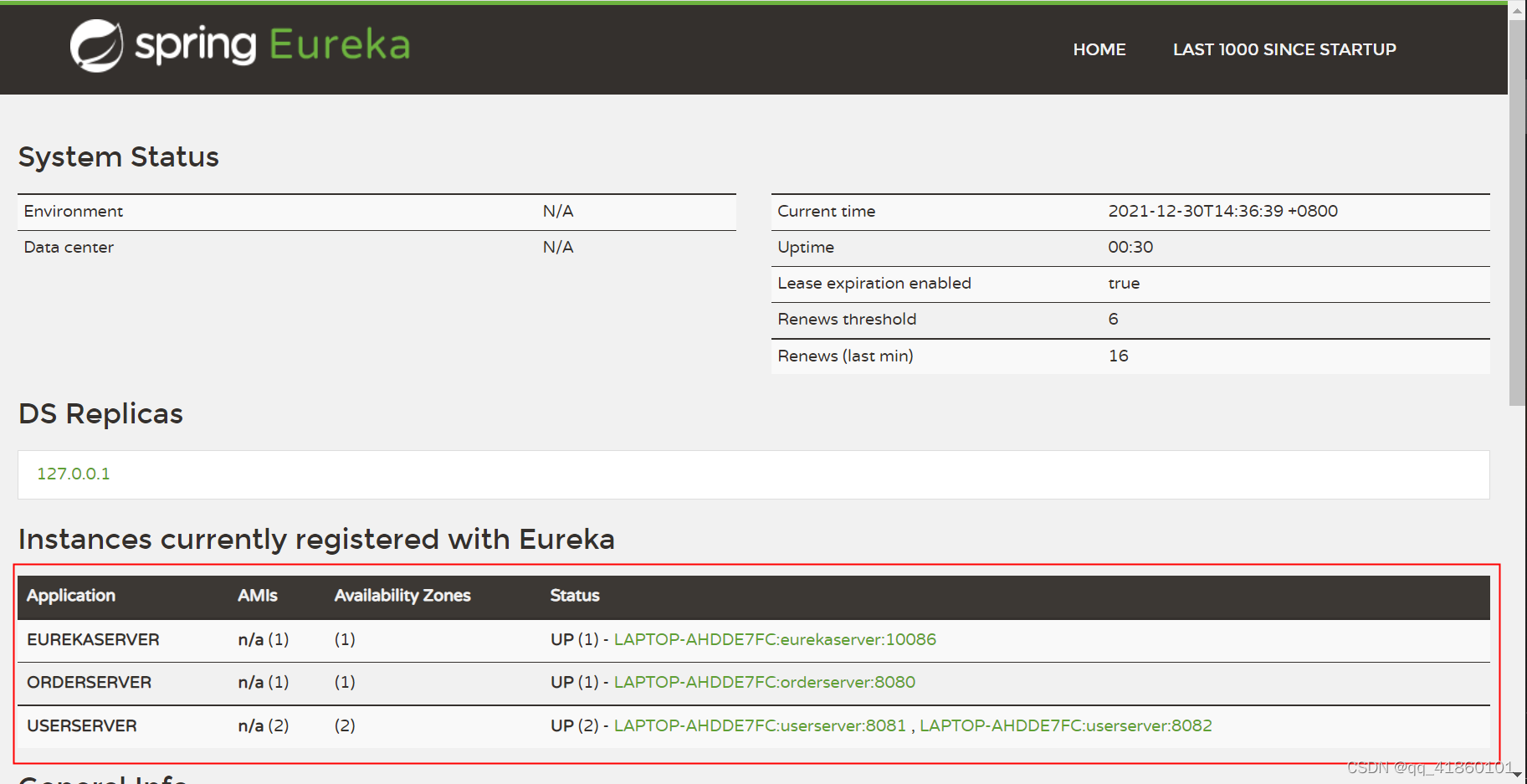Open the HOME navigation item
The image size is (1527, 784).
[1099, 49]
